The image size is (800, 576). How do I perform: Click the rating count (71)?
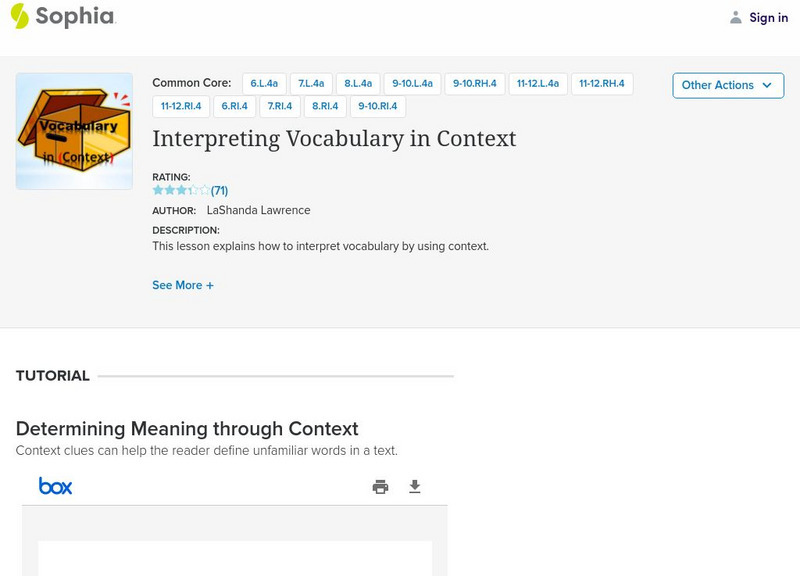click(x=219, y=190)
